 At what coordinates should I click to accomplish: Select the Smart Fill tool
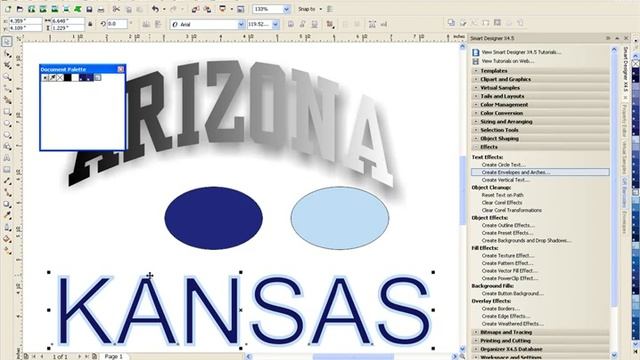7,100
